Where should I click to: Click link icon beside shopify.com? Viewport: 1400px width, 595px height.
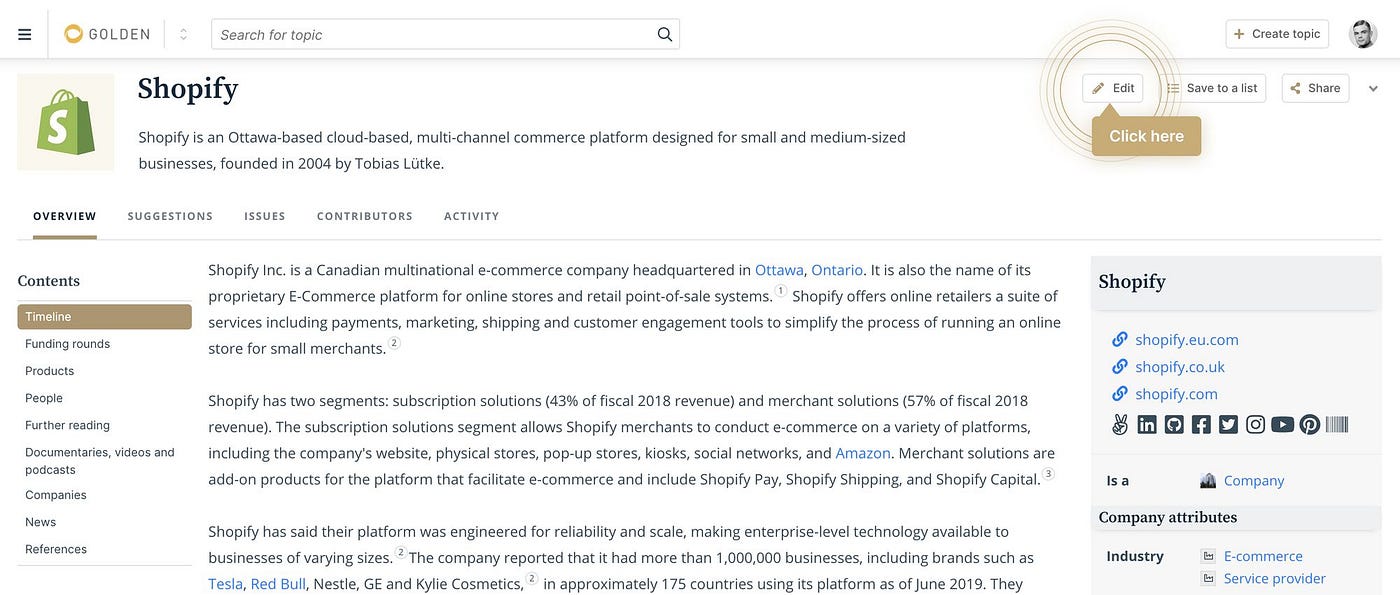pyautogui.click(x=1120, y=394)
